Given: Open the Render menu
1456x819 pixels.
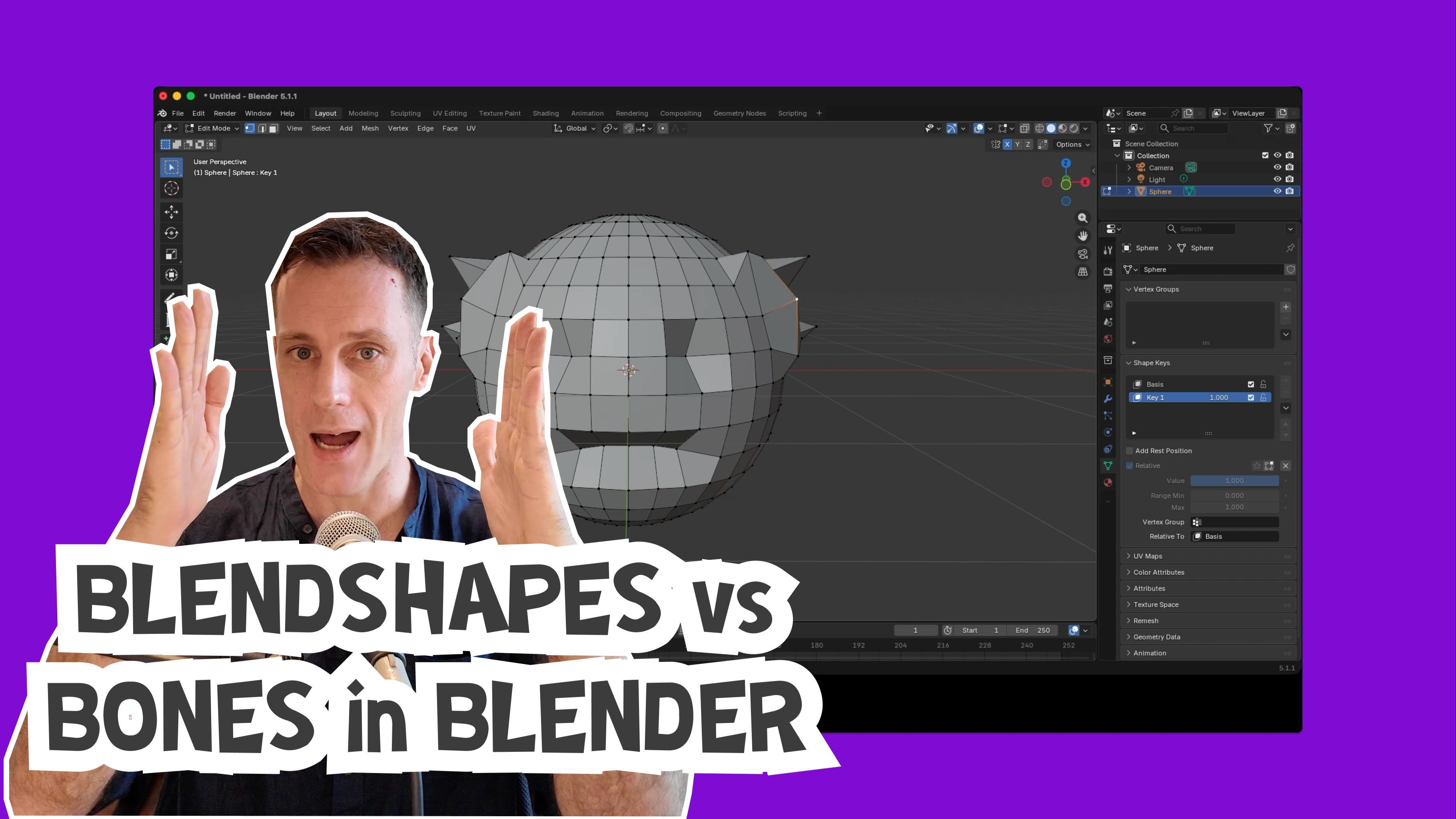Looking at the screenshot, I should (x=224, y=114).
